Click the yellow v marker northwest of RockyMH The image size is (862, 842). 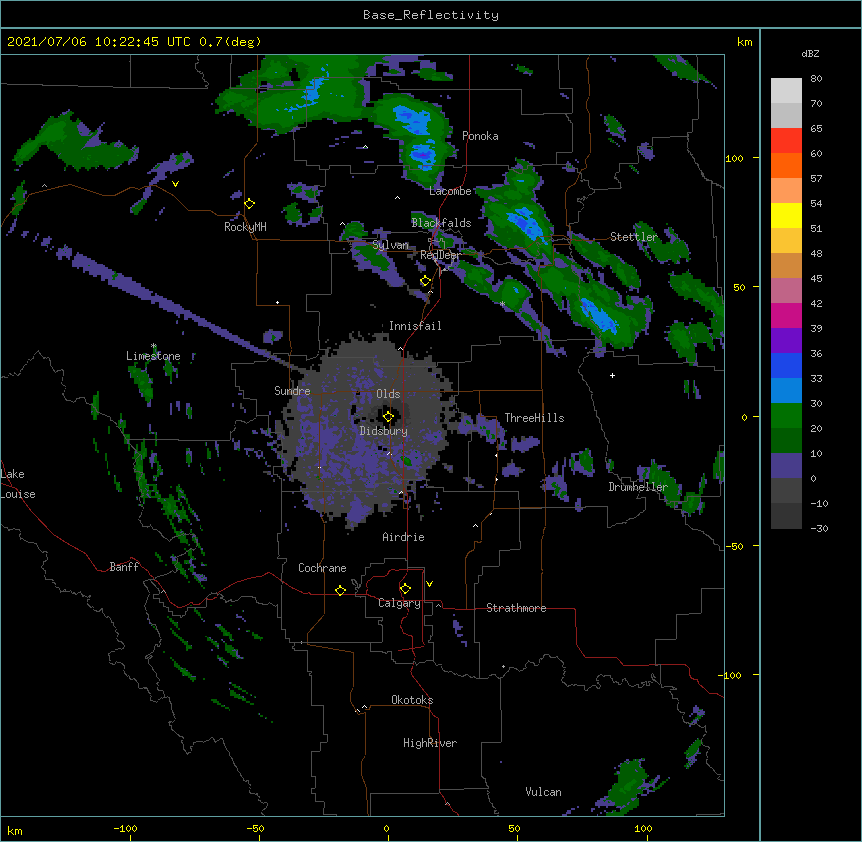pyautogui.click(x=175, y=184)
